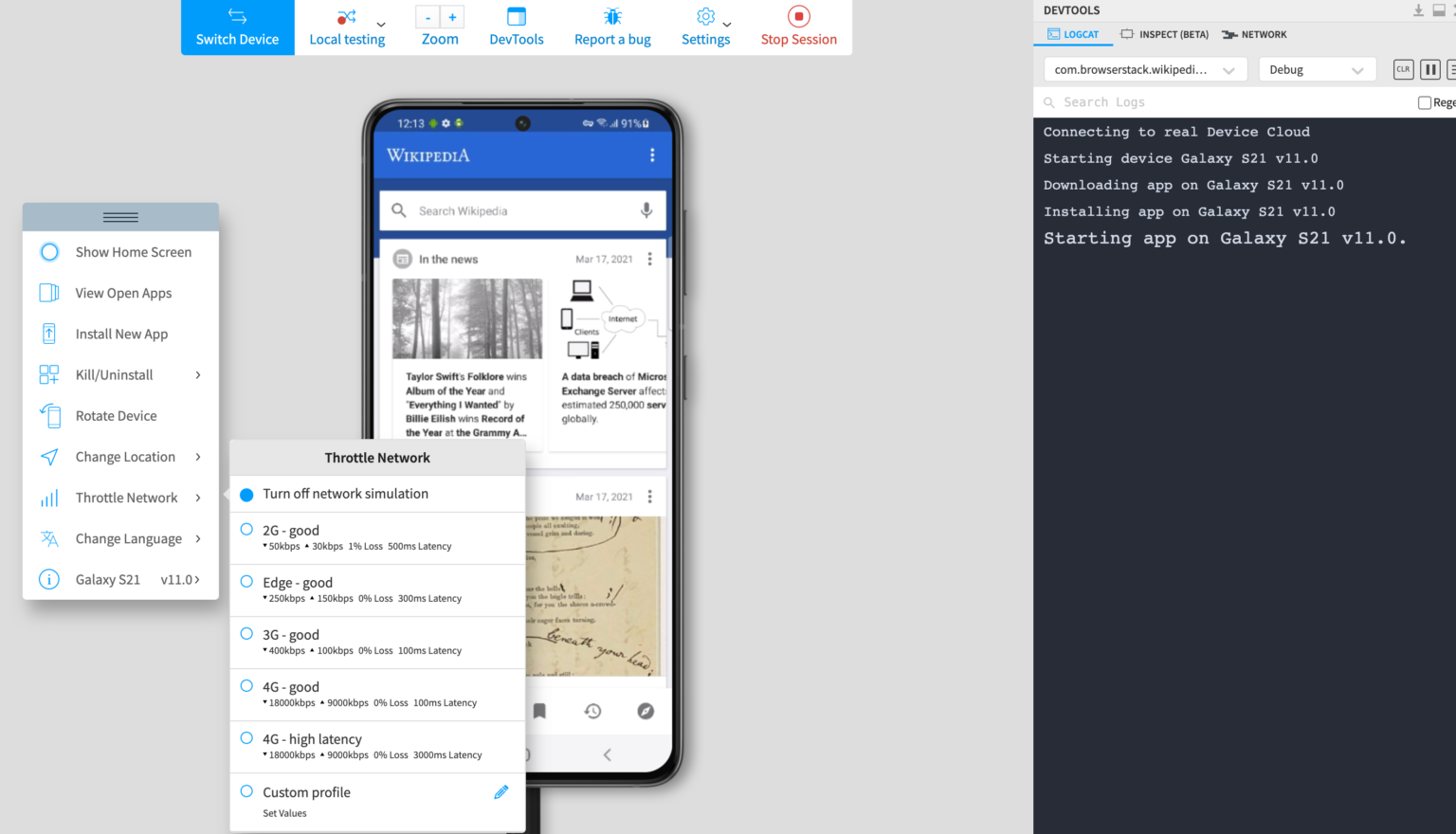This screenshot has height=834, width=1456.
Task: Turn off network simulation
Action: [x=346, y=494]
